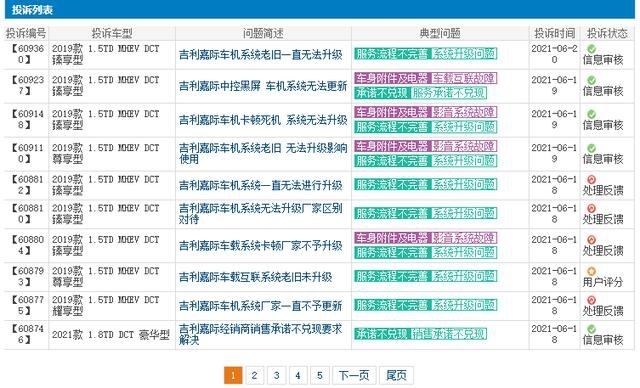The image size is (640, 388).
Task: Click 下一页 next page button
Action: click(354, 375)
